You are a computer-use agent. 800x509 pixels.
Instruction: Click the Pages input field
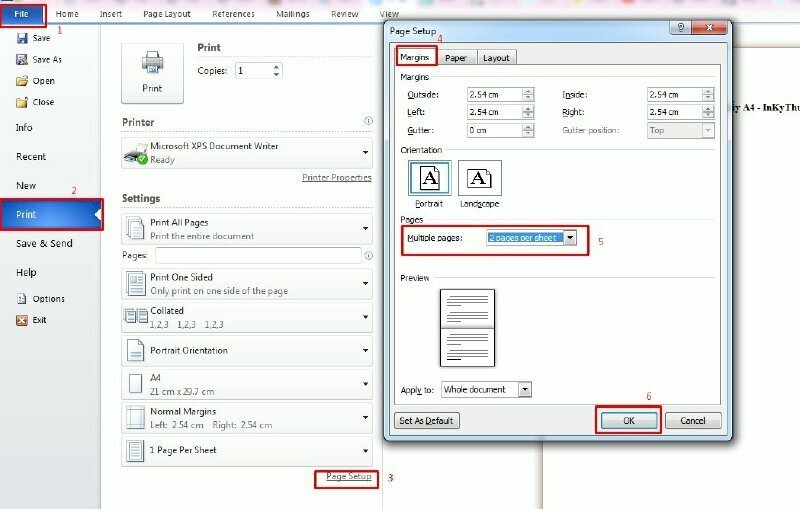point(258,256)
